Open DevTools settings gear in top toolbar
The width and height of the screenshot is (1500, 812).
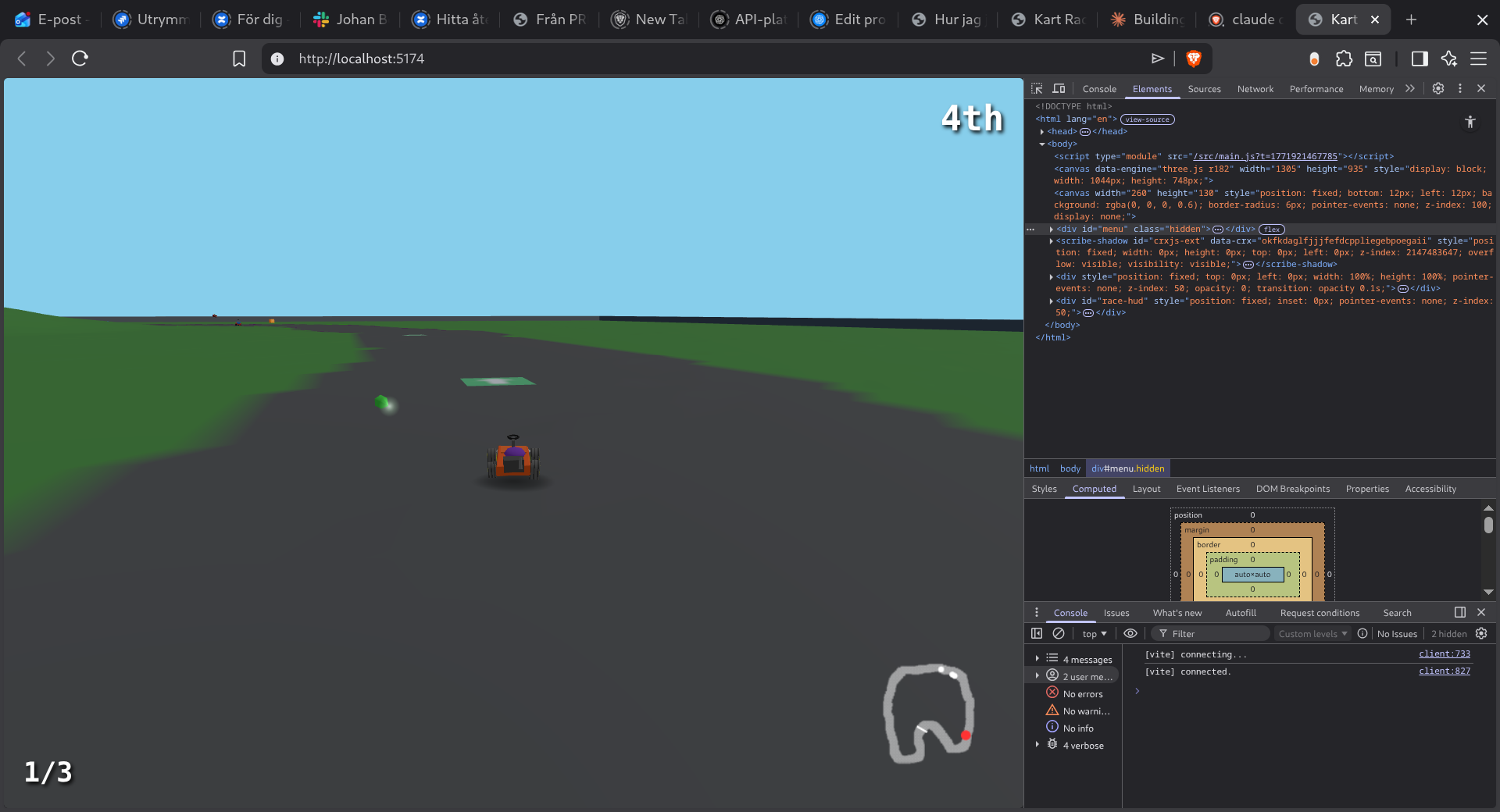click(x=1437, y=89)
